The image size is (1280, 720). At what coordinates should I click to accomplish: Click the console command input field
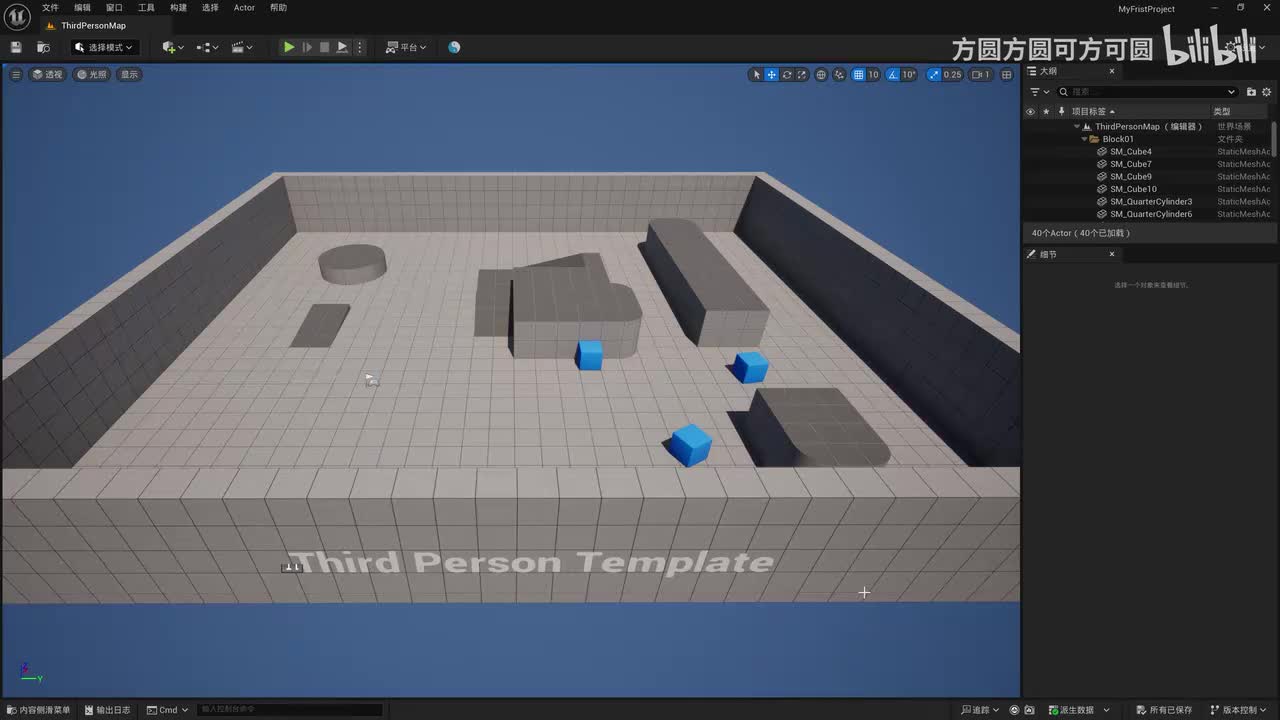(290, 710)
